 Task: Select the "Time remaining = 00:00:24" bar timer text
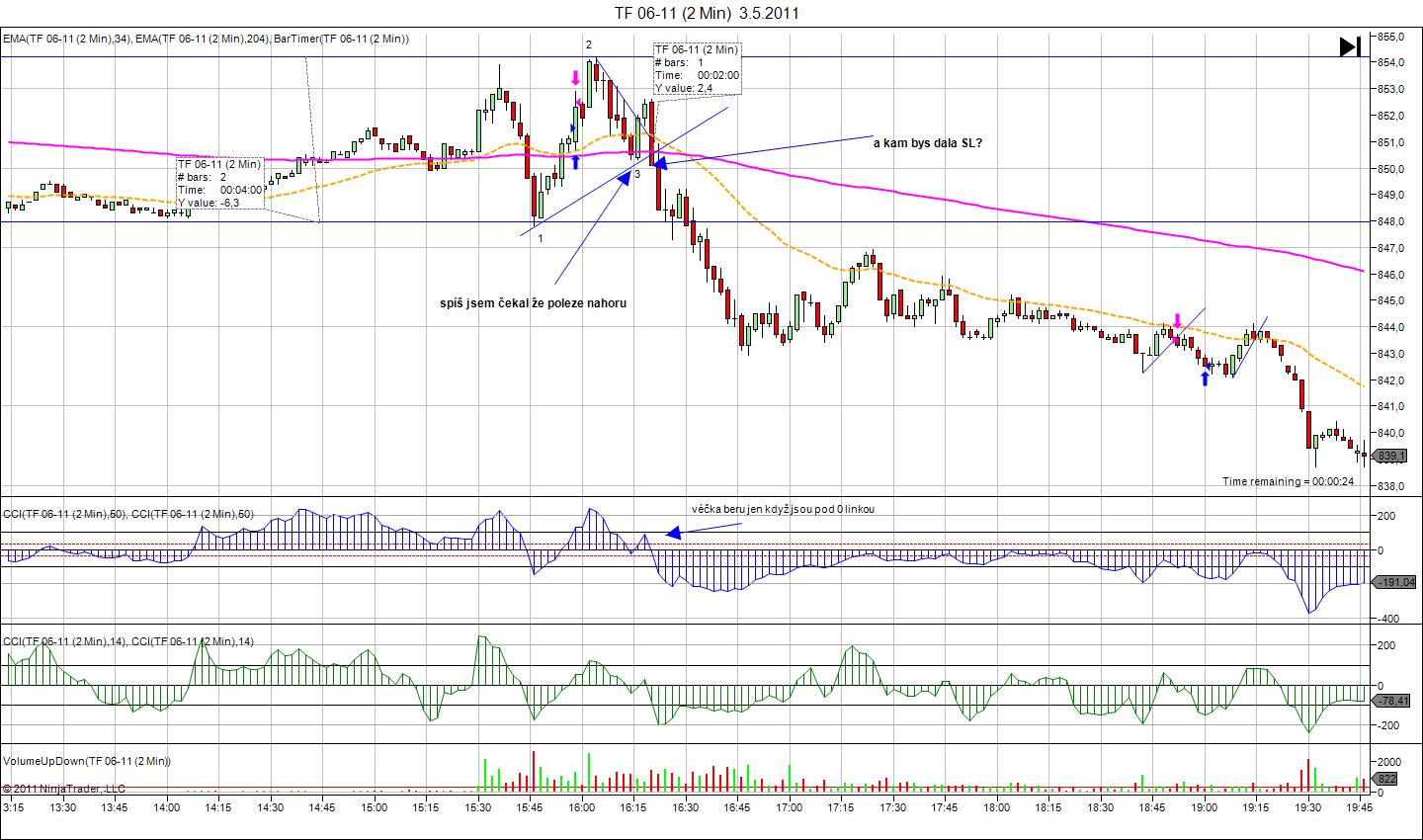coord(1288,481)
